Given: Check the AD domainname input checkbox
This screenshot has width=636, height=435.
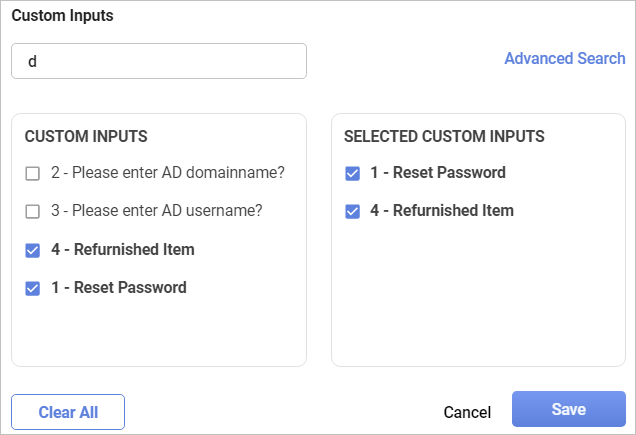Looking at the screenshot, I should coord(33,173).
